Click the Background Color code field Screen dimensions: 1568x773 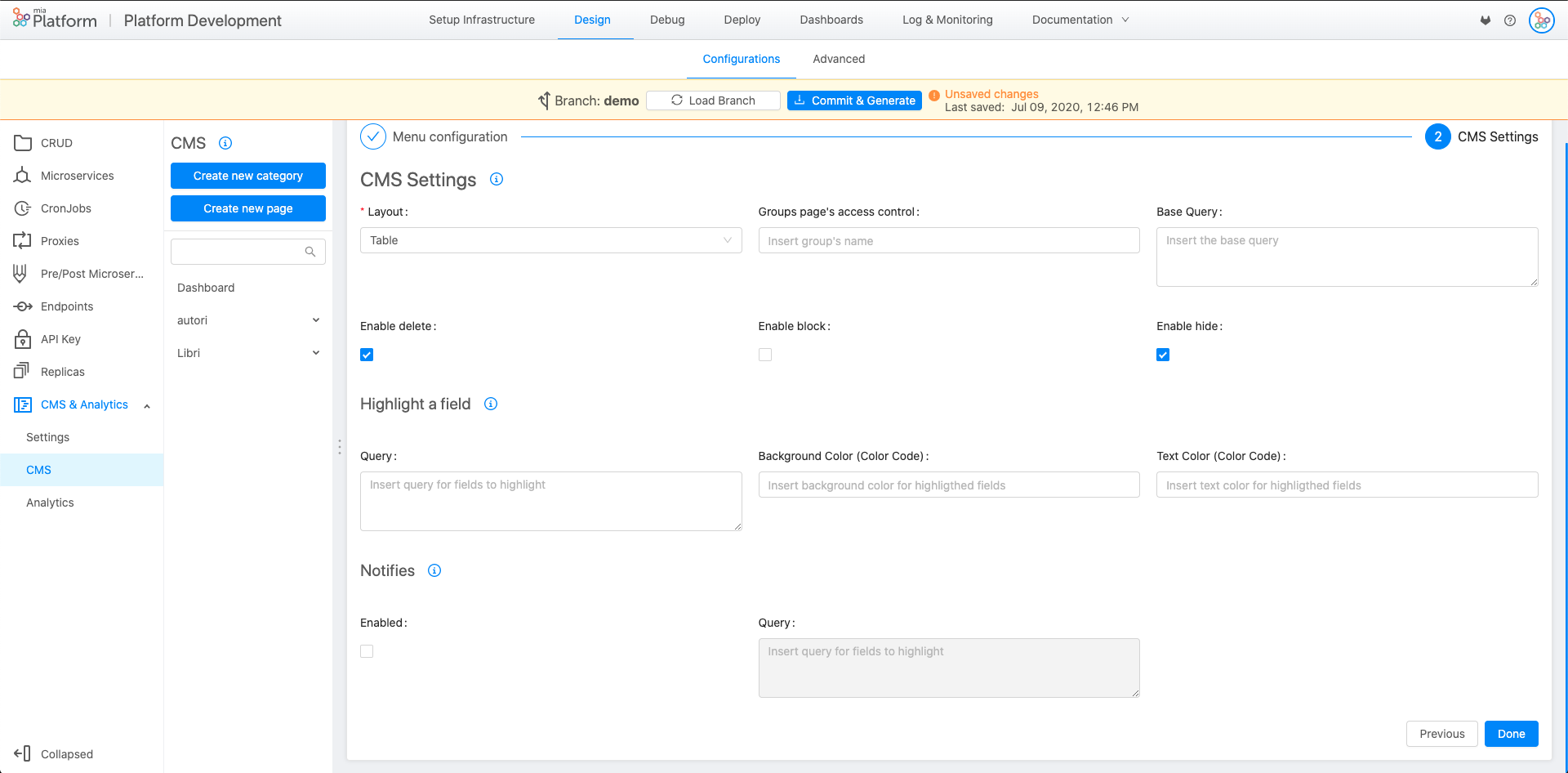pyautogui.click(x=948, y=485)
